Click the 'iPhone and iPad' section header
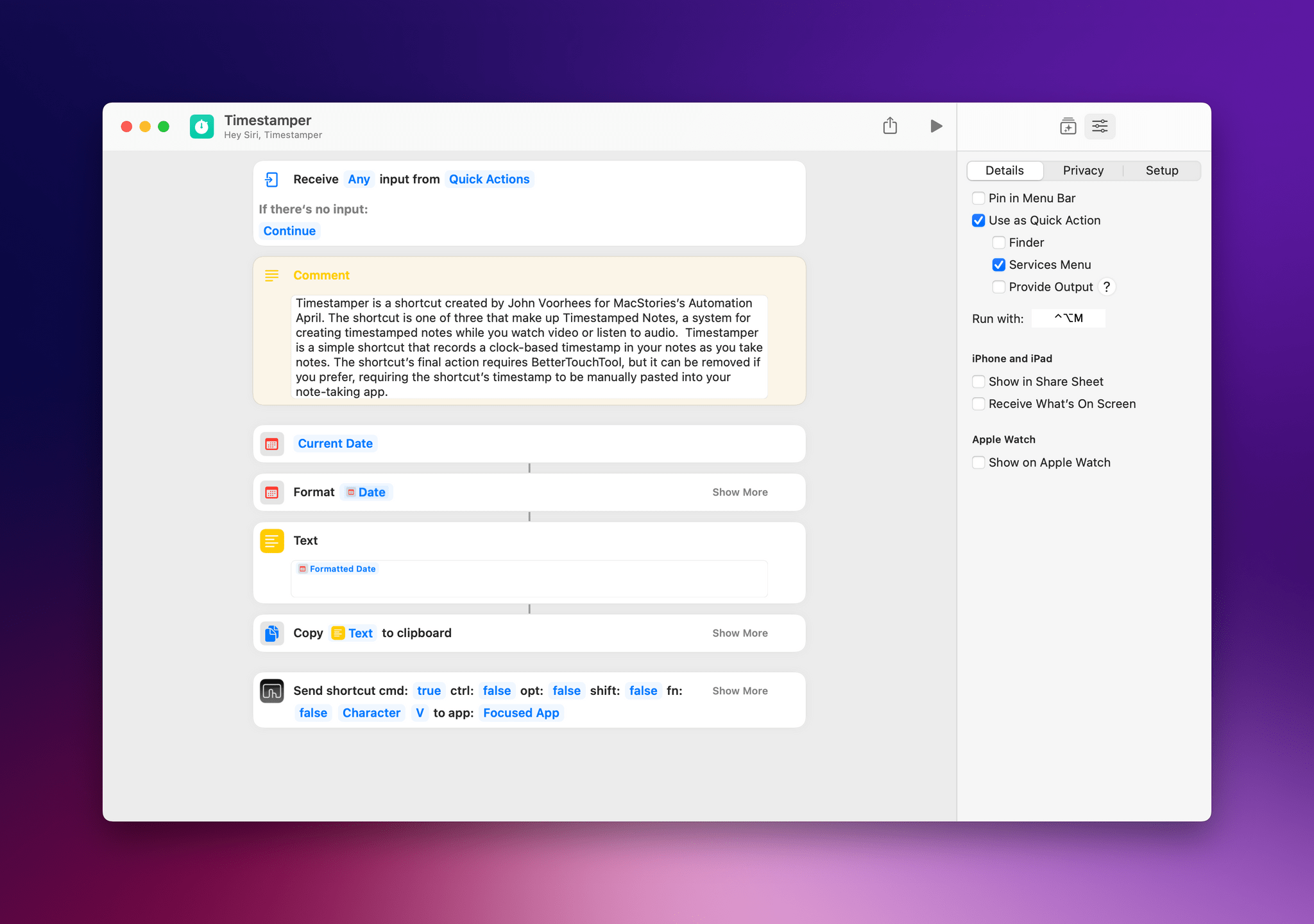This screenshot has height=924, width=1314. [1012, 359]
